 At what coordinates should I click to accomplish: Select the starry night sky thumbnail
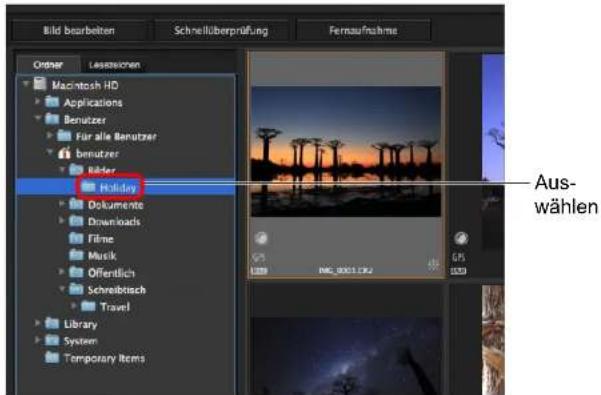(346, 356)
